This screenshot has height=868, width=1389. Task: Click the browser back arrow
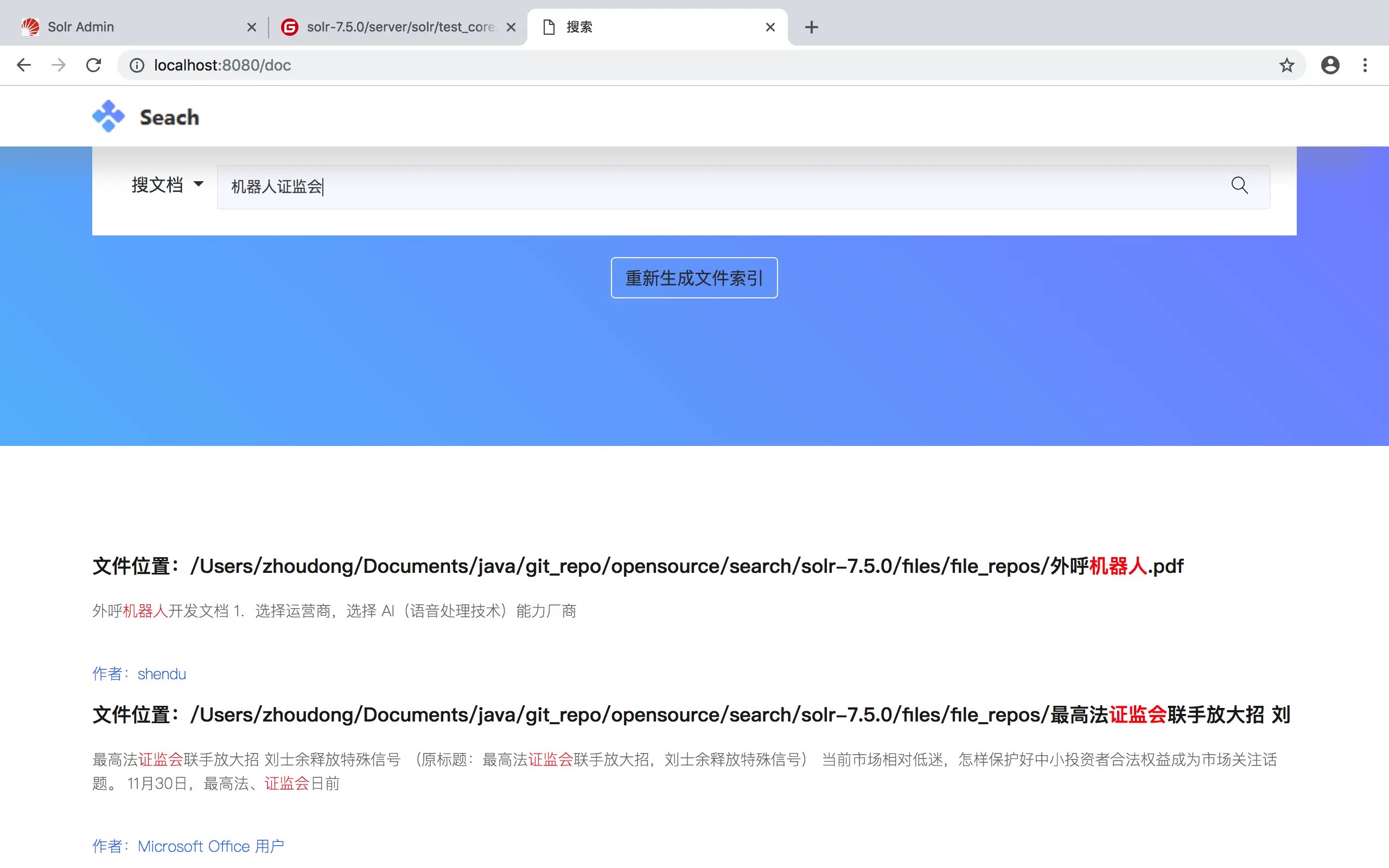[23, 65]
